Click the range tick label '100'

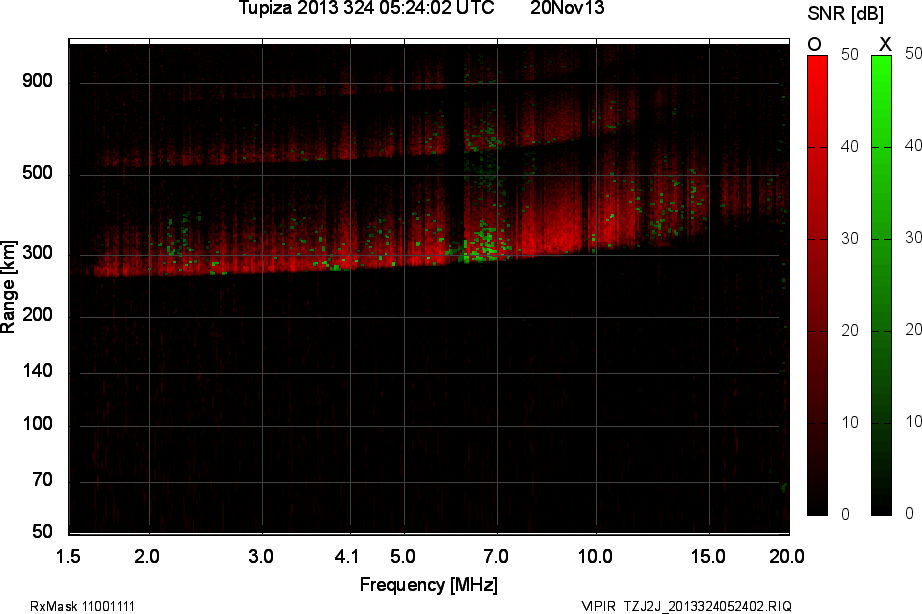[x=37, y=423]
